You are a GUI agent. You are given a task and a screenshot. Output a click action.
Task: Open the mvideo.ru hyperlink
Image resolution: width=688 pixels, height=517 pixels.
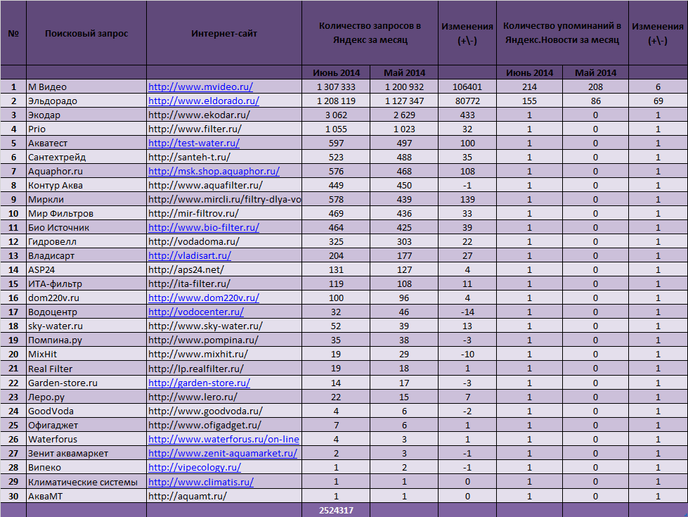click(201, 87)
